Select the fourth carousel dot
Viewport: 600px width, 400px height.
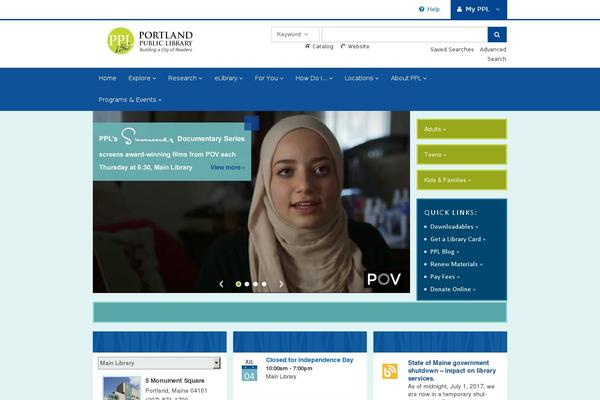click(x=264, y=284)
